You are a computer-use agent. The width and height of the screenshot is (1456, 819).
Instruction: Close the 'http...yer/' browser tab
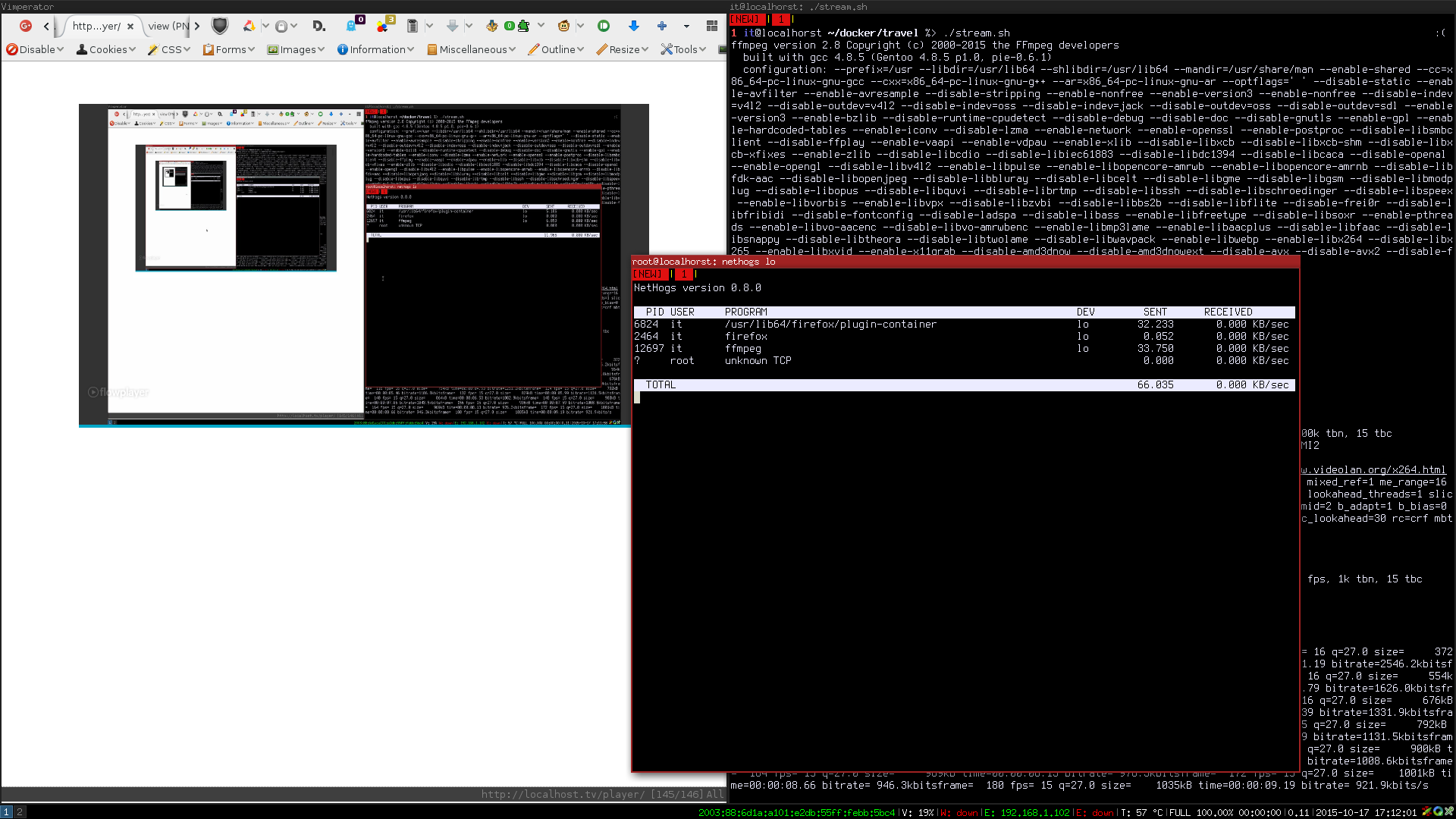coord(130,27)
